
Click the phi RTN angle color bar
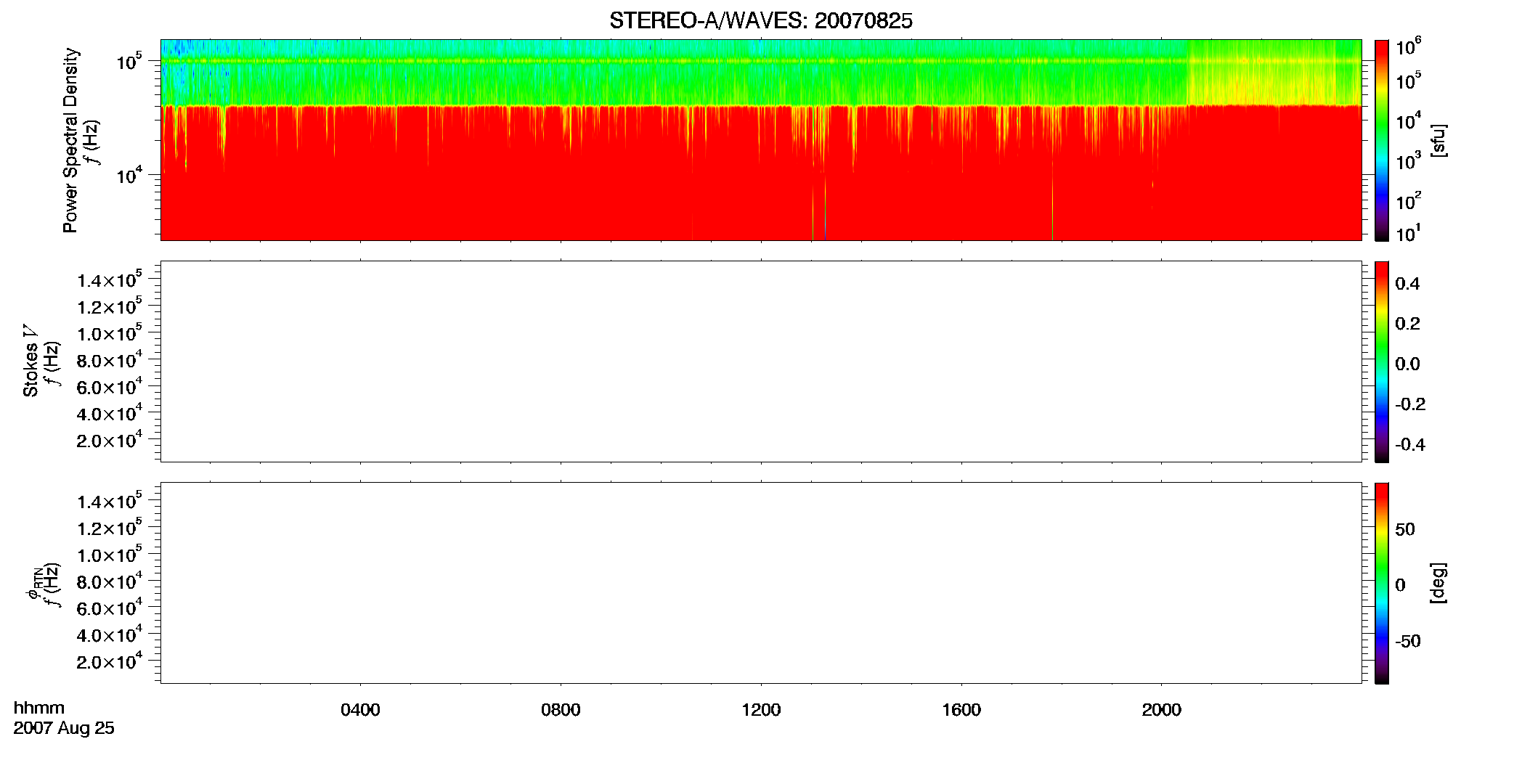(x=1382, y=583)
